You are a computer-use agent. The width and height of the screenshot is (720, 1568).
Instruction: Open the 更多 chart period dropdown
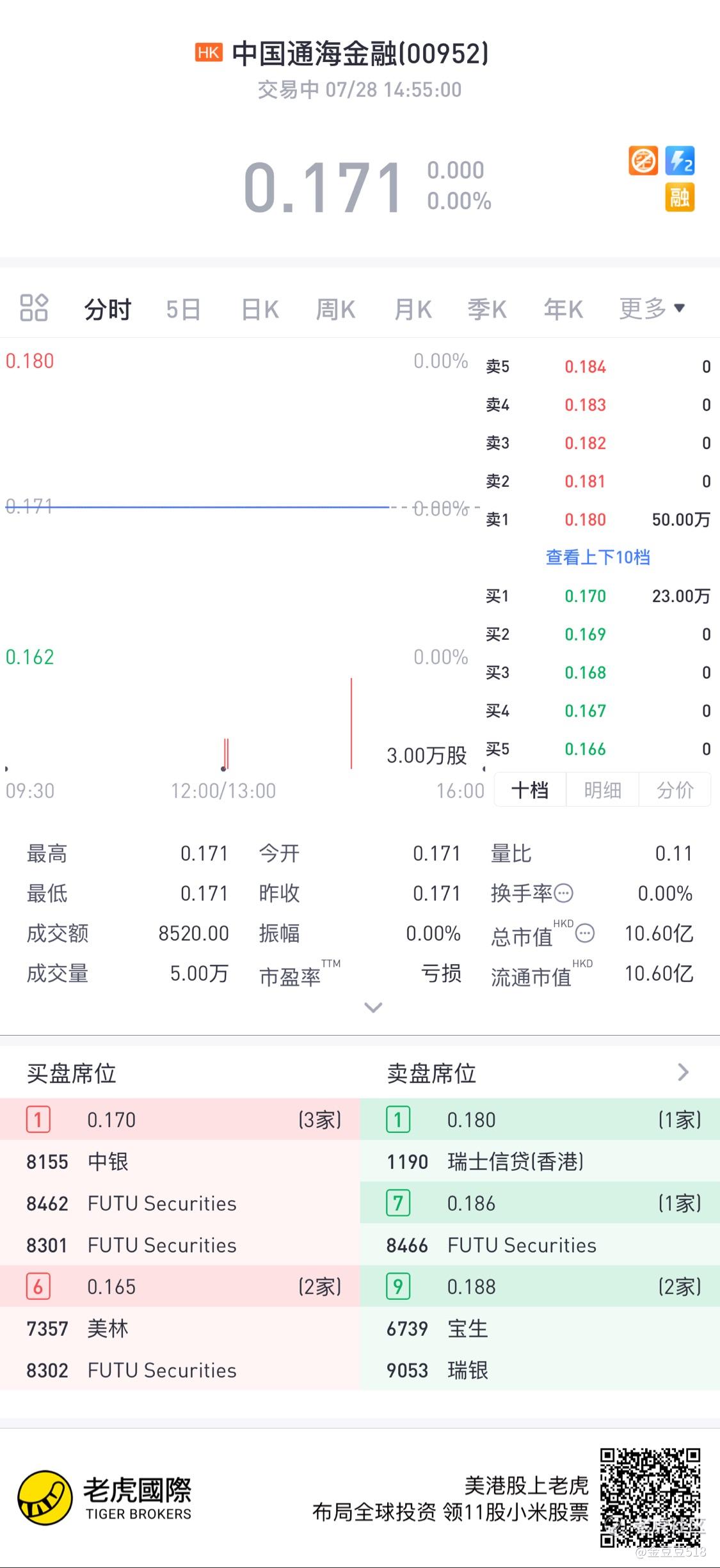pos(652,308)
